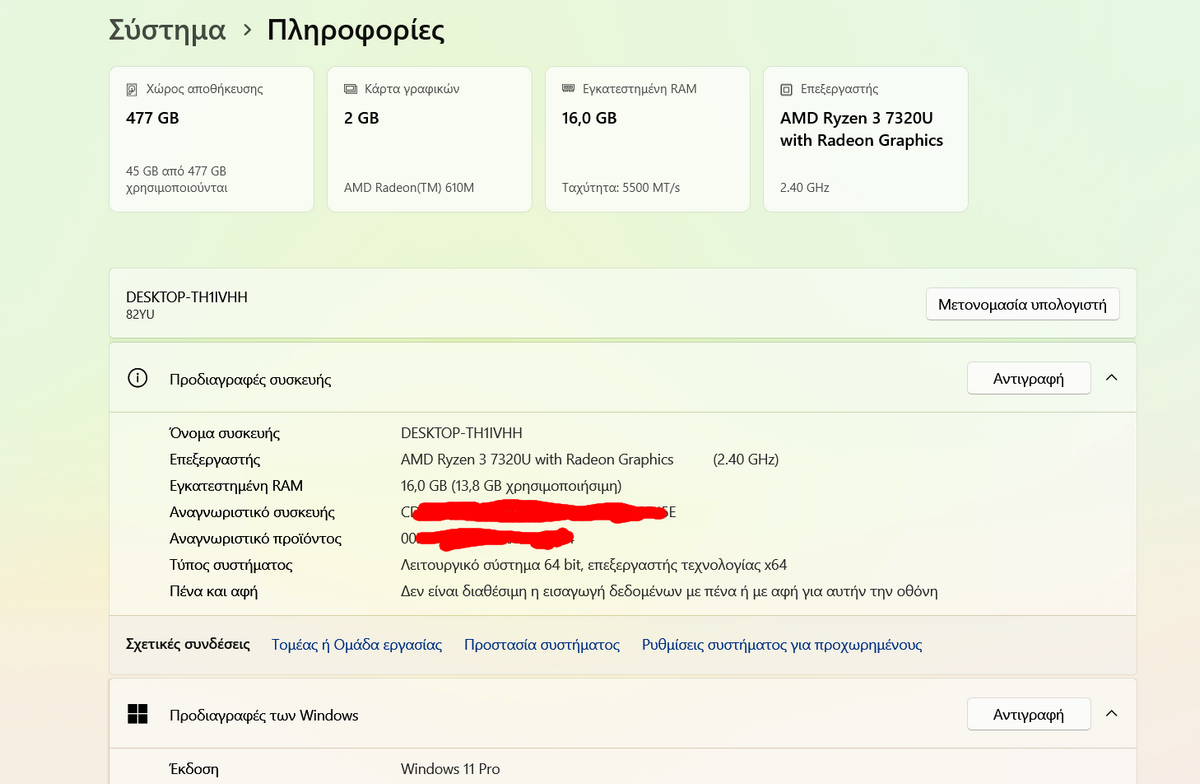This screenshot has width=1200, height=784.
Task: Select the text 'Ταχύτητα: 5500 MT/s'
Action: pos(621,187)
